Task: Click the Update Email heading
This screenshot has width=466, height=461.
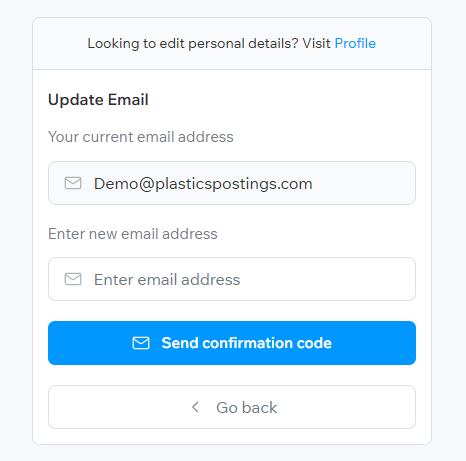Action: click(x=98, y=100)
